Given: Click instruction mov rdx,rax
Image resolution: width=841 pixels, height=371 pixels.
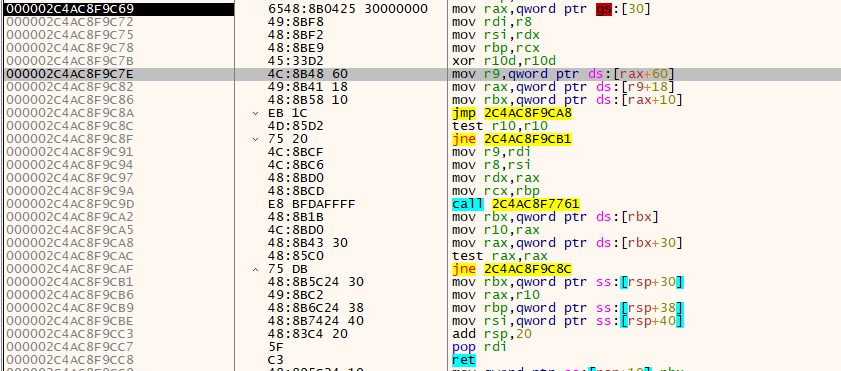Looking at the screenshot, I should 496,178.
